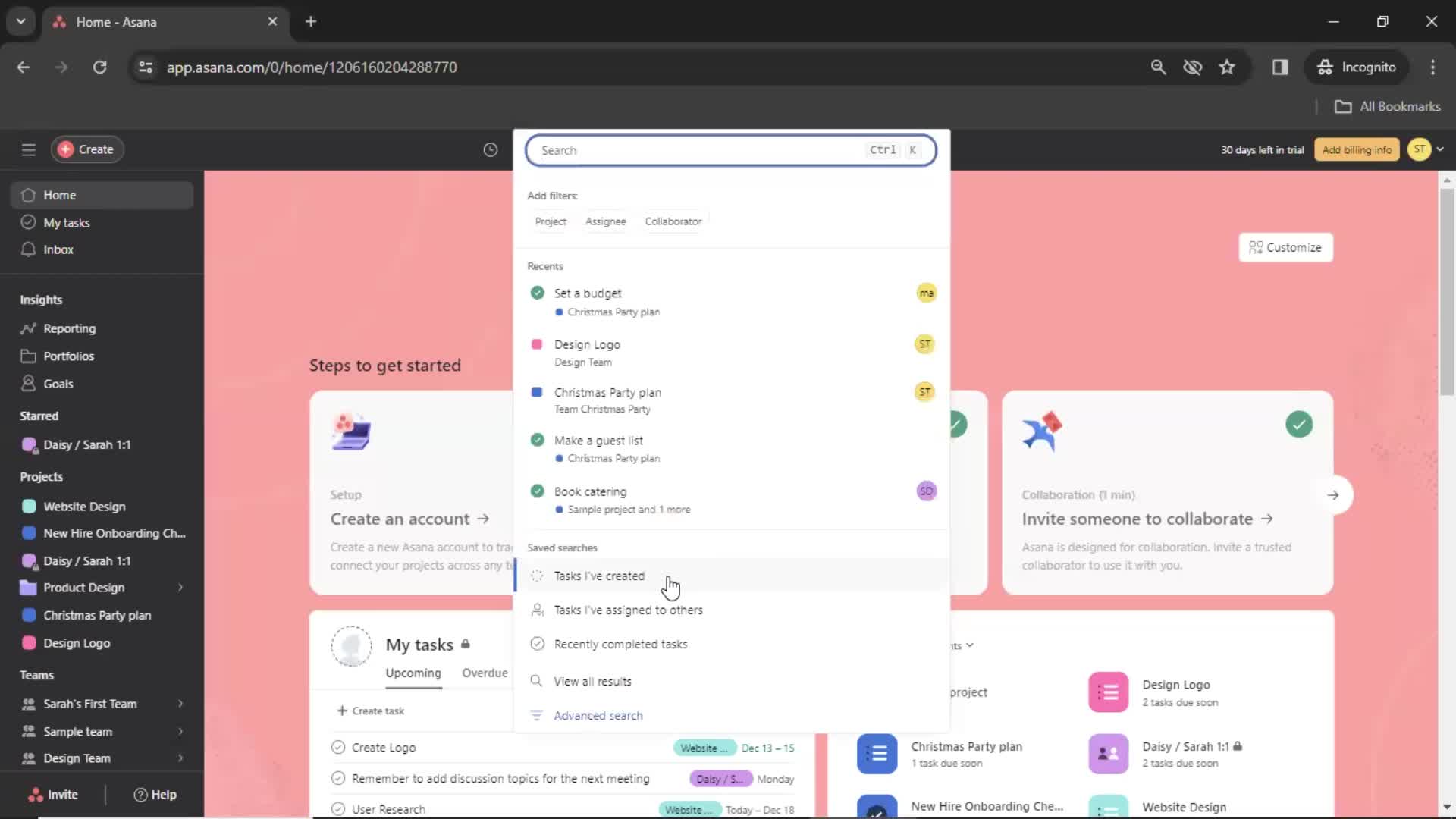Click the Invite button
Screen dimensions: 1456x819
pos(53,794)
